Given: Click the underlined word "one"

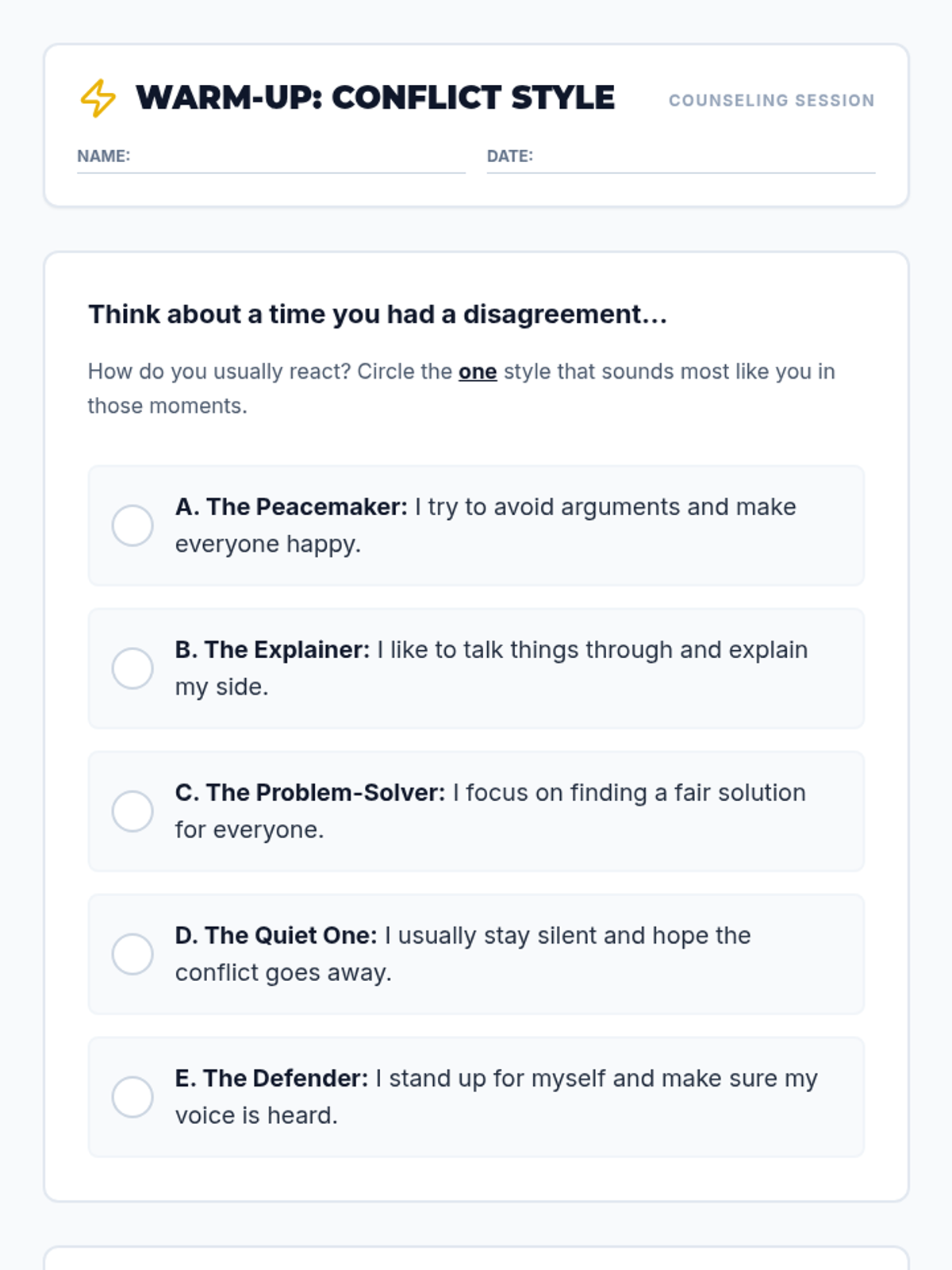Looking at the screenshot, I should point(478,371).
